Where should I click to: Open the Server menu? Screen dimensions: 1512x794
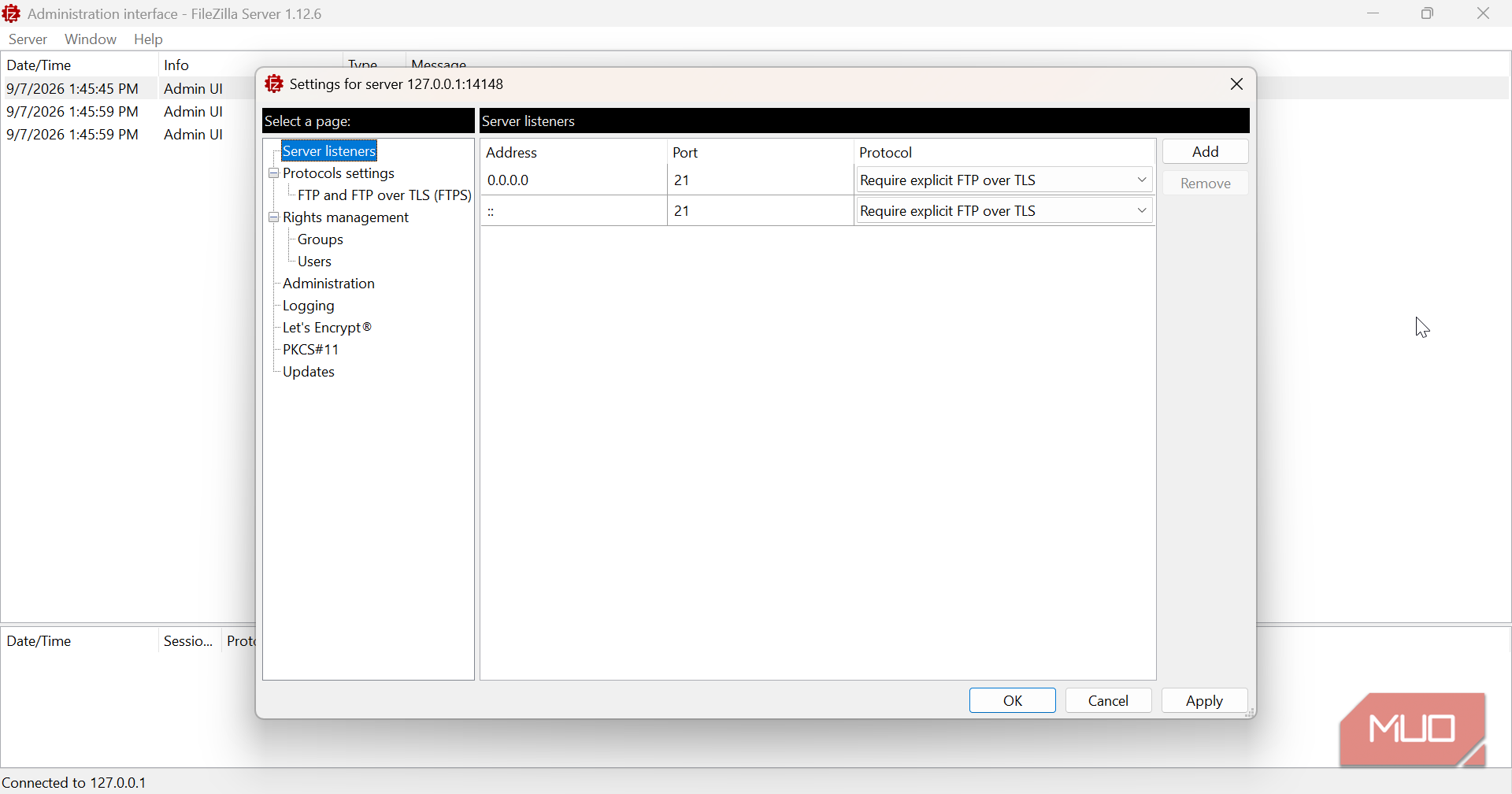tap(28, 39)
